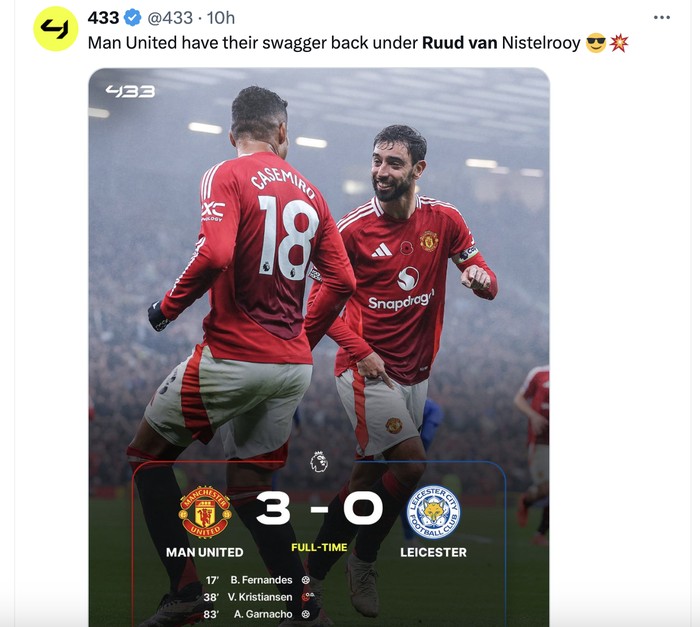The image size is (700, 627).
Task: Click the Manchester United crest
Action: click(x=205, y=512)
